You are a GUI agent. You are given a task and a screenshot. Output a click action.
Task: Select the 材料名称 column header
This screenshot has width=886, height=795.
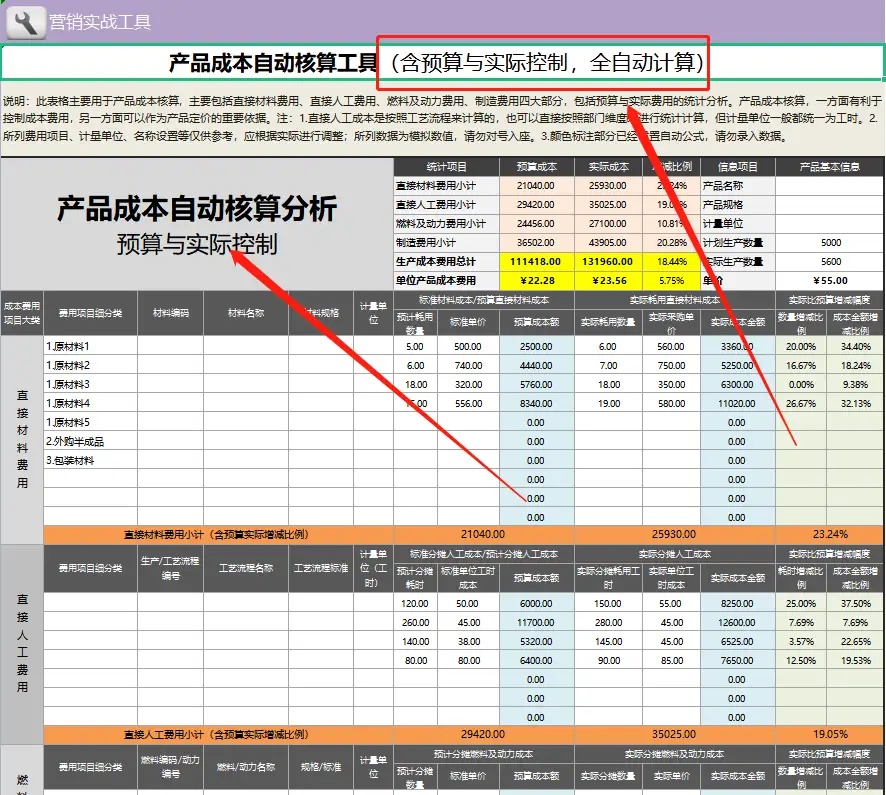247,311
